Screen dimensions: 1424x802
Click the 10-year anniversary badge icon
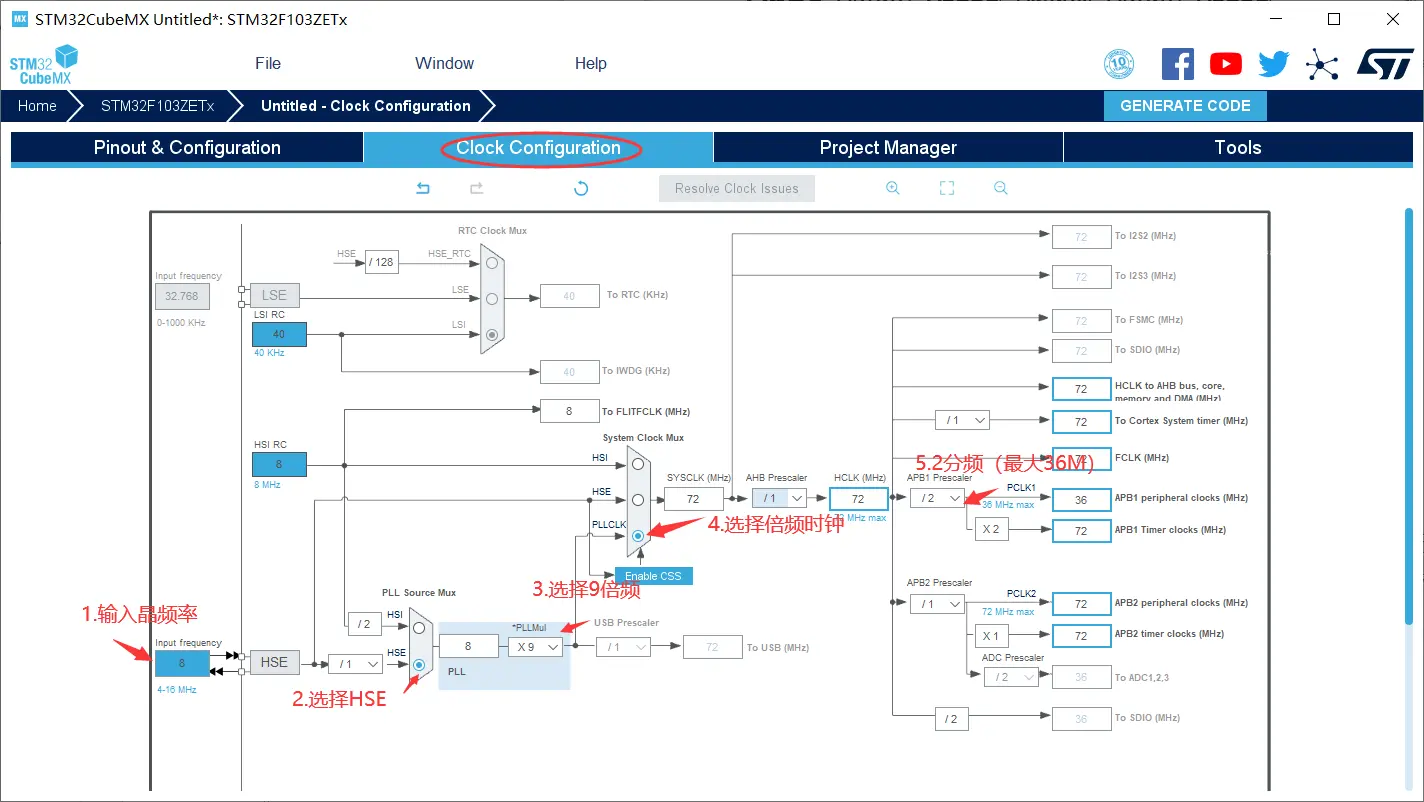(x=1119, y=65)
